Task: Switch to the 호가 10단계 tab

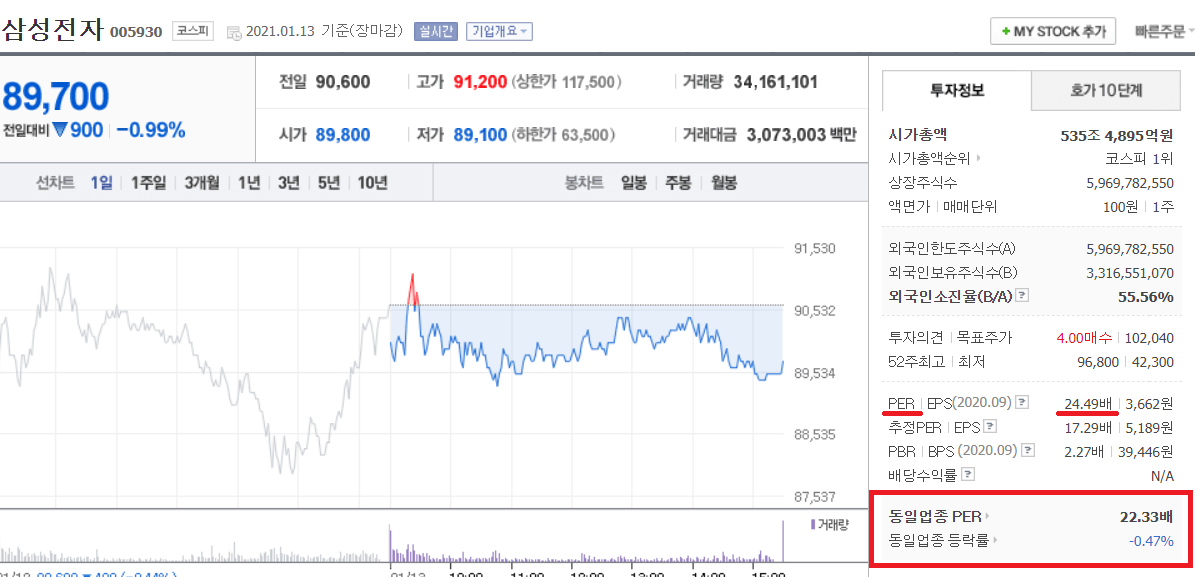Action: 1106,90
